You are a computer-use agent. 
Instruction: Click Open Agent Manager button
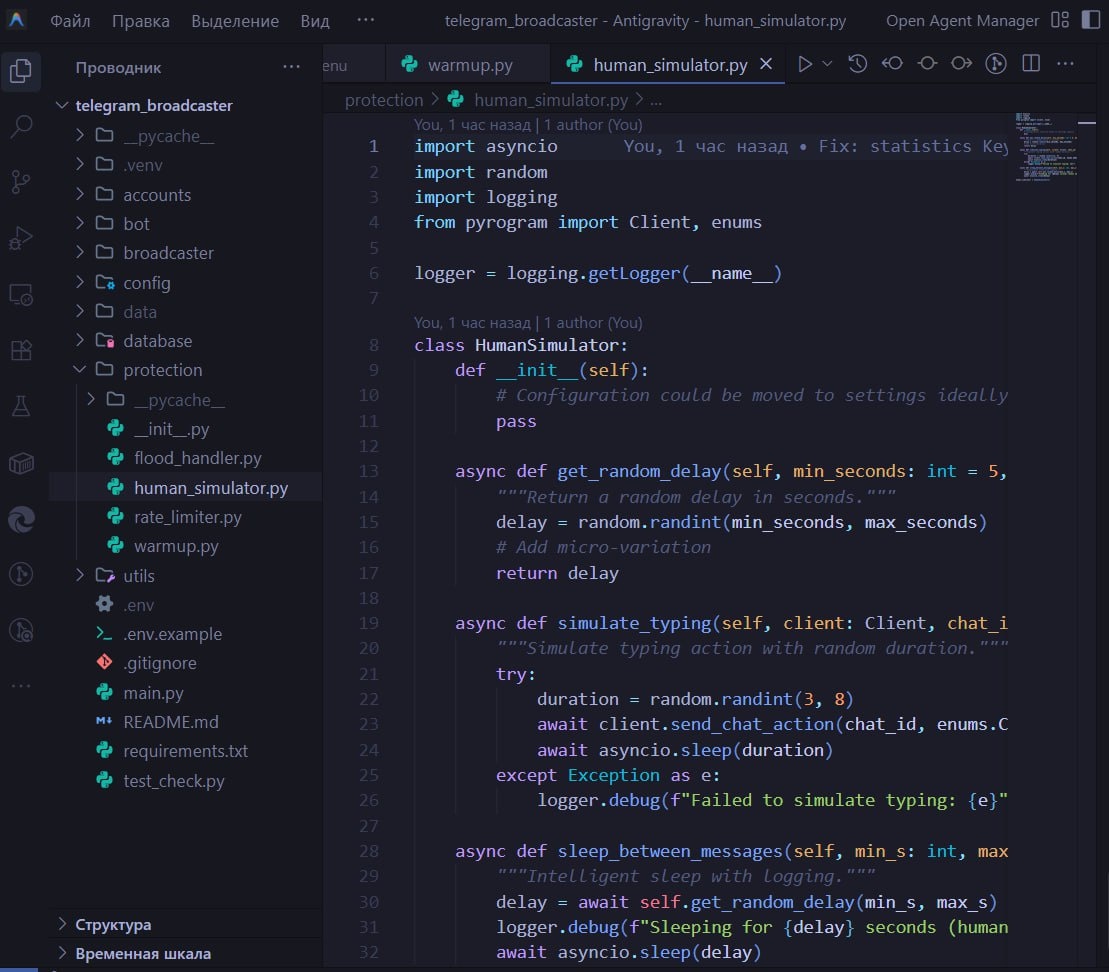coord(963,21)
